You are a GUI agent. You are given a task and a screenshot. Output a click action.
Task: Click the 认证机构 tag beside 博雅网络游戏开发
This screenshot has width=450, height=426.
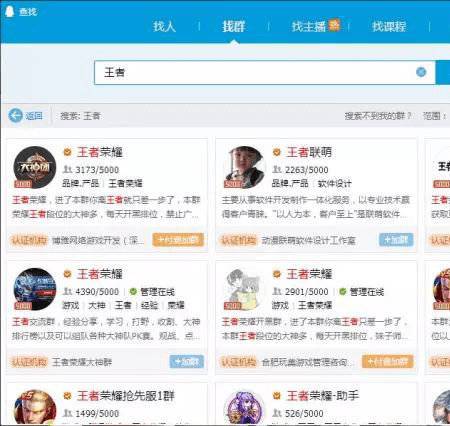[29, 240]
